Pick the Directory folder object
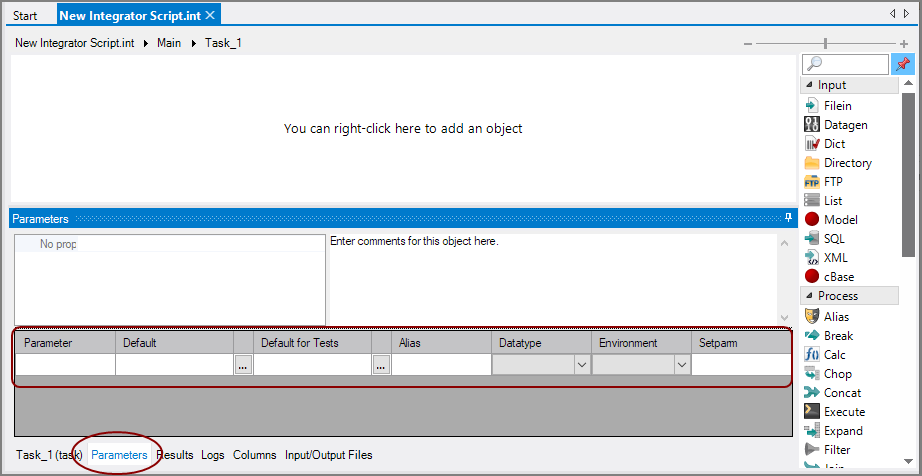Screen dimensions: 922x476 pos(838,163)
